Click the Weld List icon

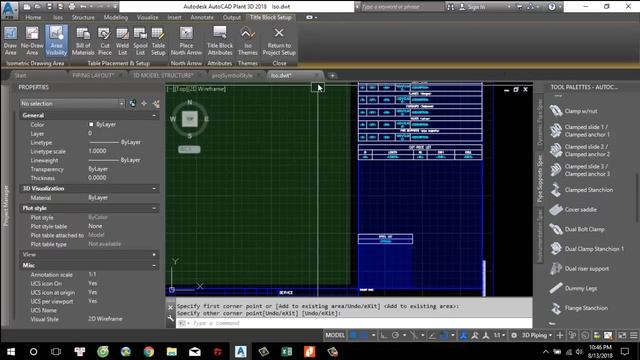tap(122, 41)
